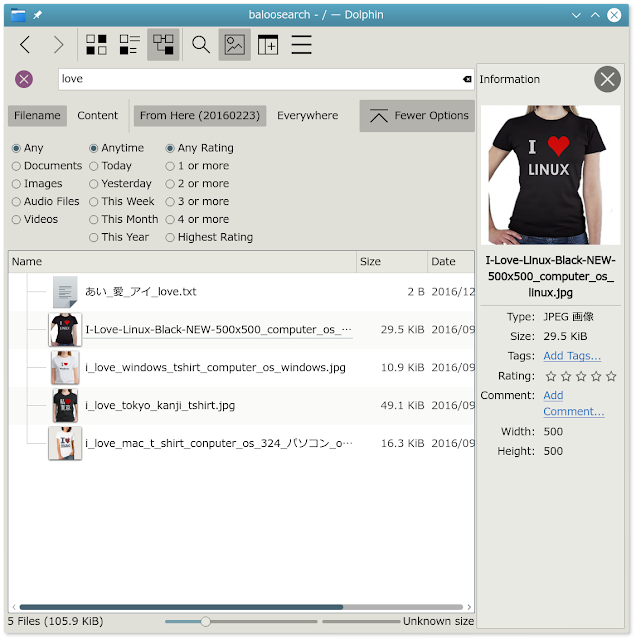
Task: Select Videos file type filter
Action: click(x=35, y=219)
